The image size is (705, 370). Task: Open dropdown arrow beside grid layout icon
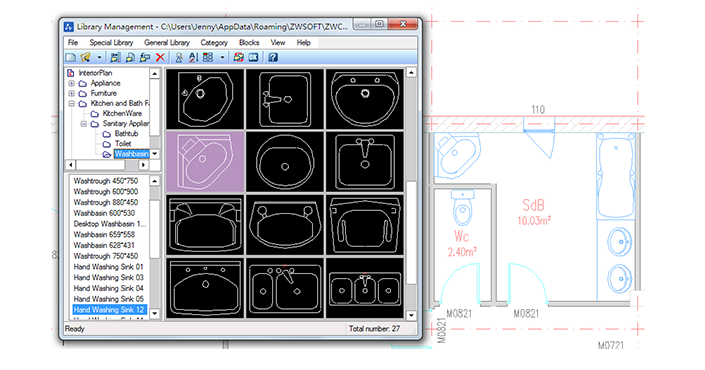point(222,57)
